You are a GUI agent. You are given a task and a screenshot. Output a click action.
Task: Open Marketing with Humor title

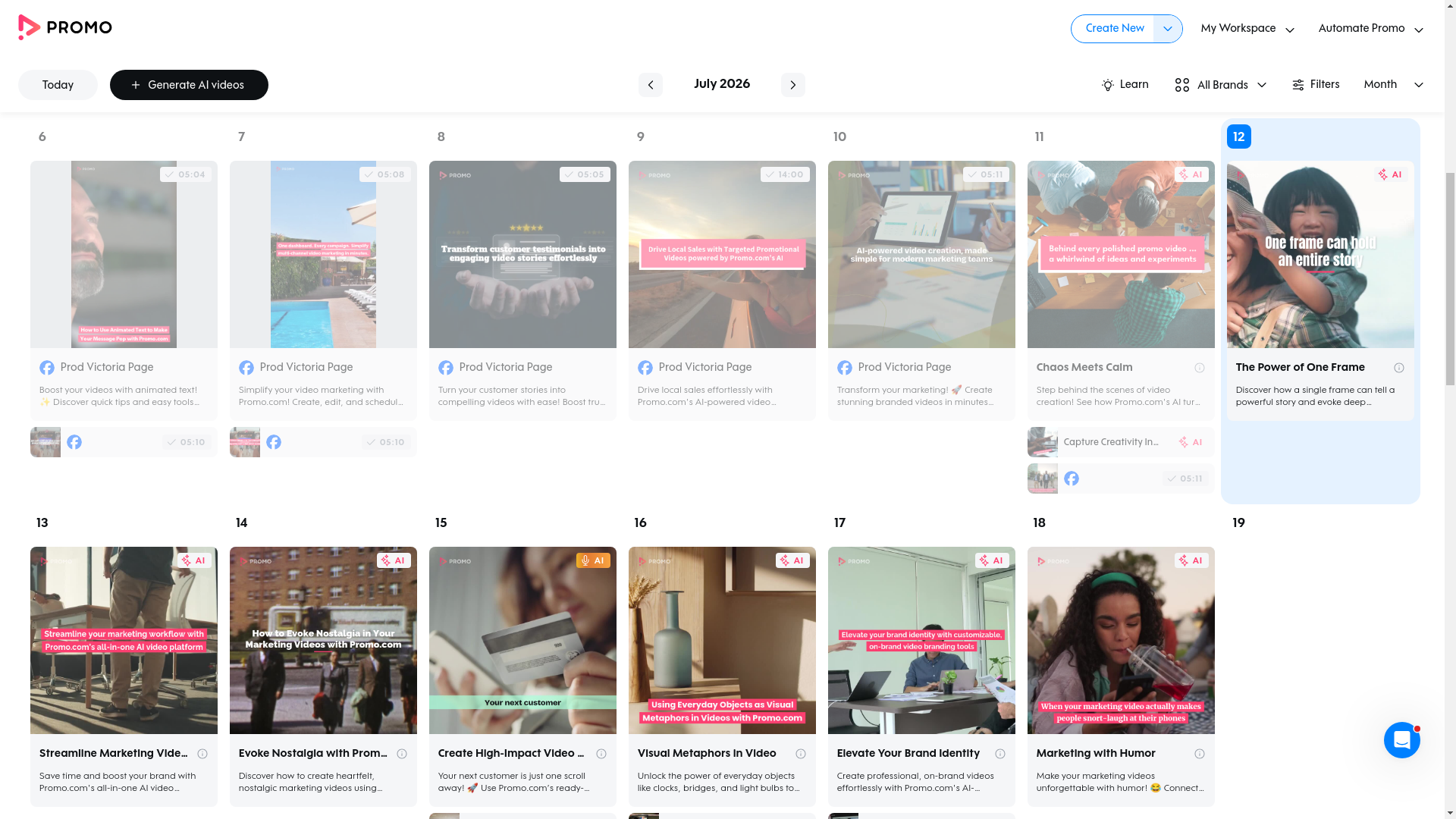click(x=1096, y=754)
